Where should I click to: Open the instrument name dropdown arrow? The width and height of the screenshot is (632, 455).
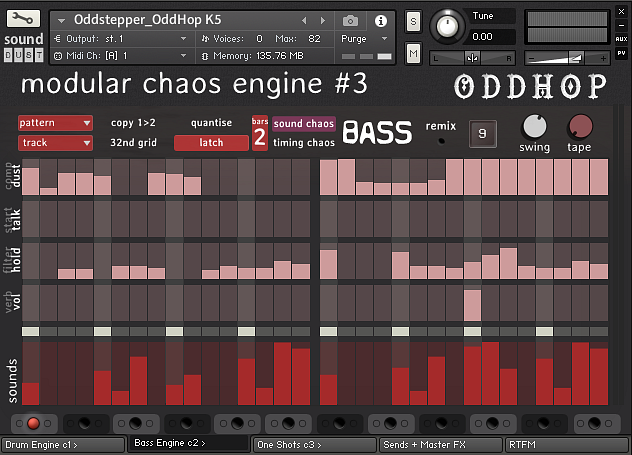61,20
